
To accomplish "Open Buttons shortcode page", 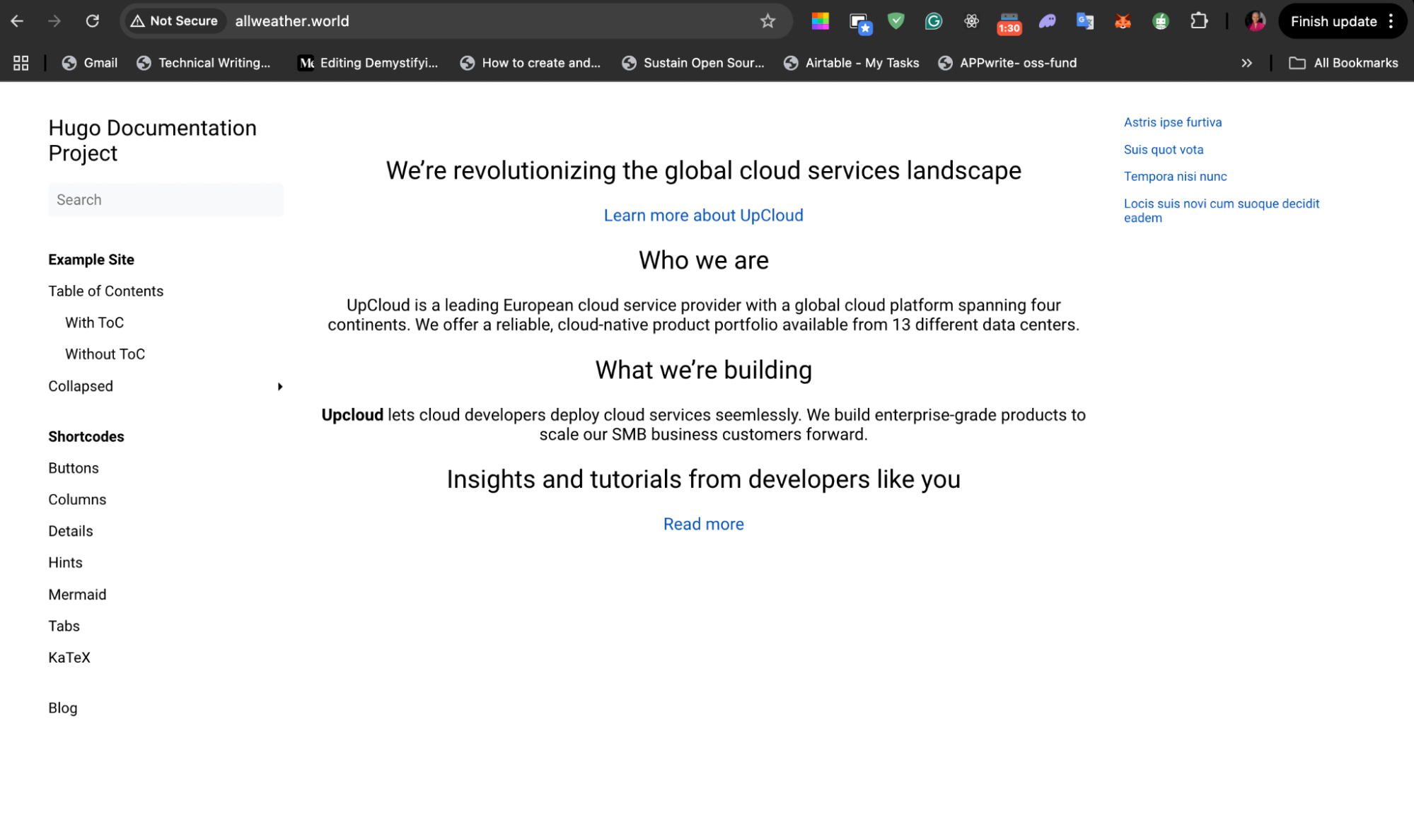I will [74, 468].
